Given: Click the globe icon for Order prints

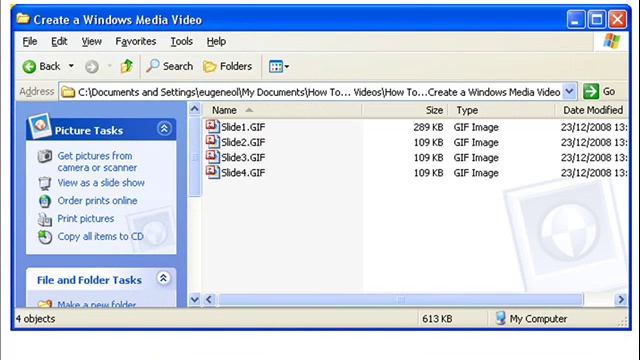Looking at the screenshot, I should [45, 201].
